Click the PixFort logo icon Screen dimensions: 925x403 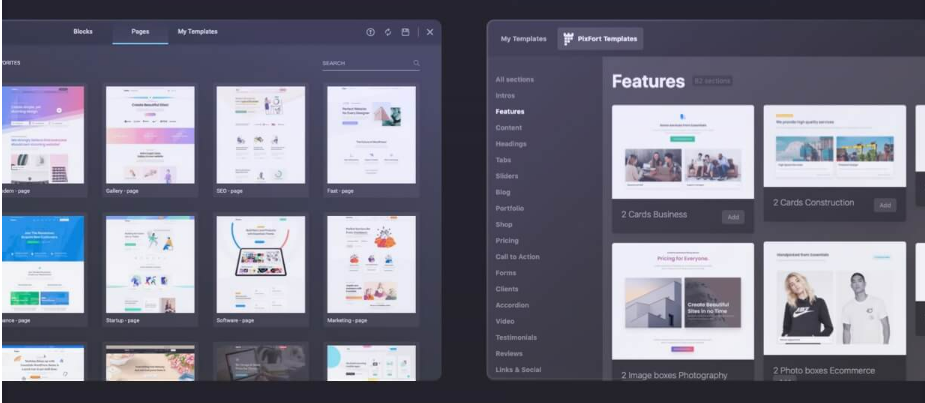point(569,39)
